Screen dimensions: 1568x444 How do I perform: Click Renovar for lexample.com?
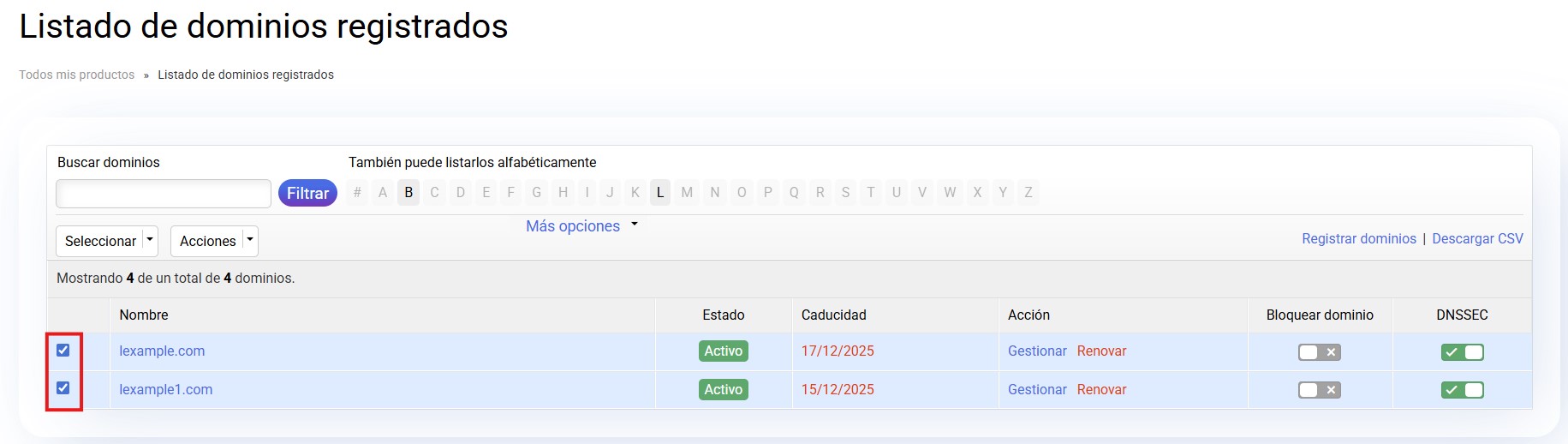point(1101,351)
